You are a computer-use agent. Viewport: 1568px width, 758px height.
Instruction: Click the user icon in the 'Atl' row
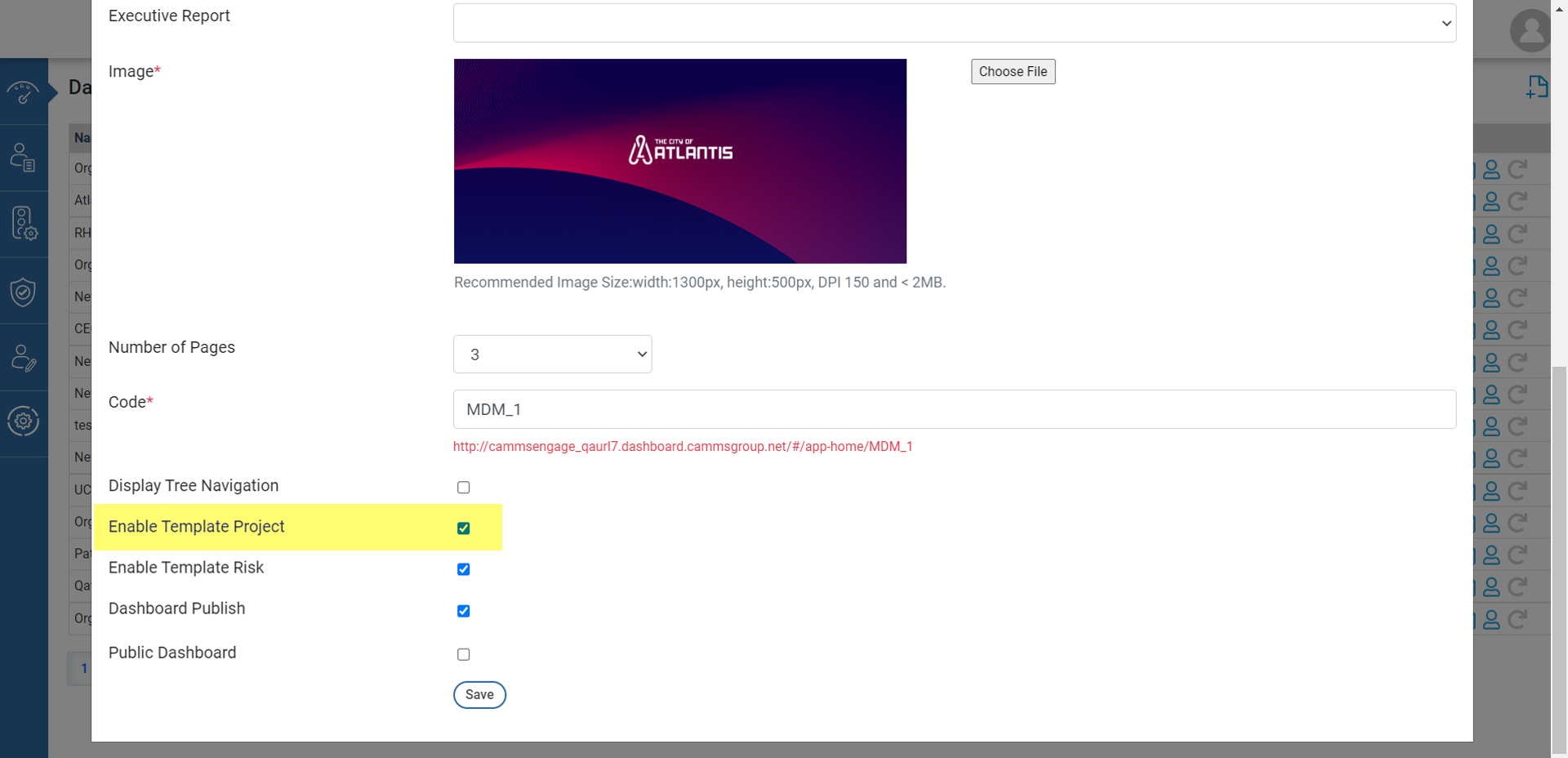pos(1491,201)
